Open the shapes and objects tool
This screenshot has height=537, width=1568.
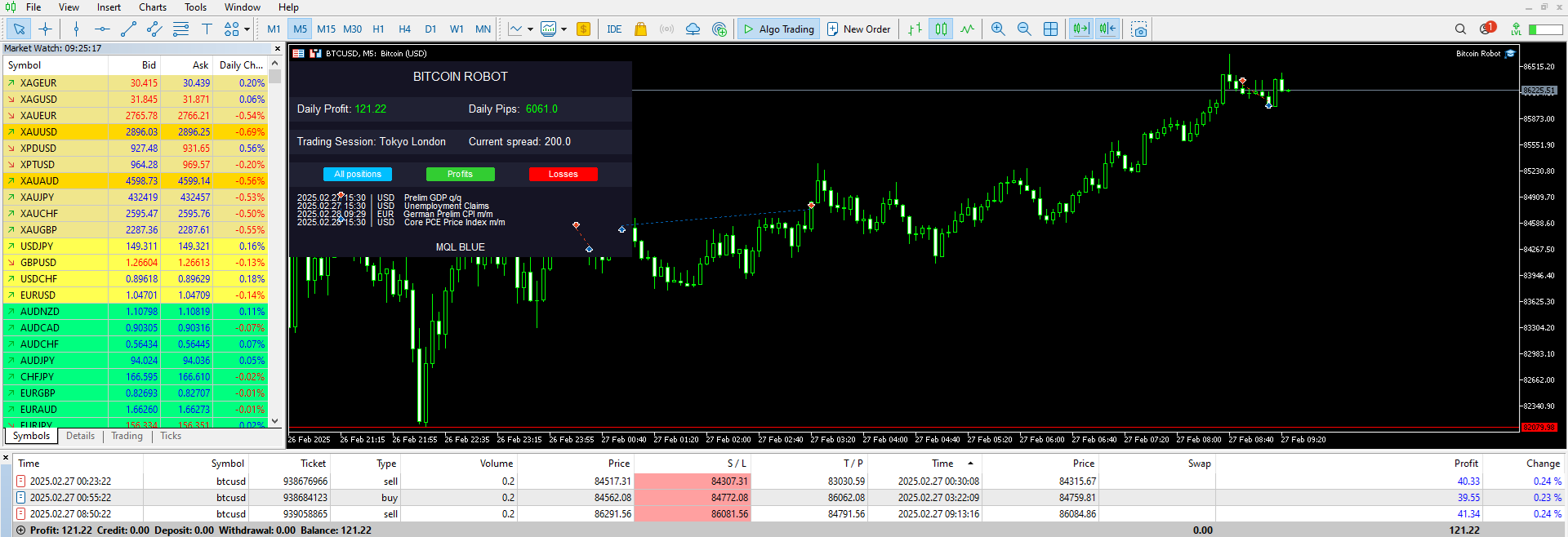click(x=232, y=29)
